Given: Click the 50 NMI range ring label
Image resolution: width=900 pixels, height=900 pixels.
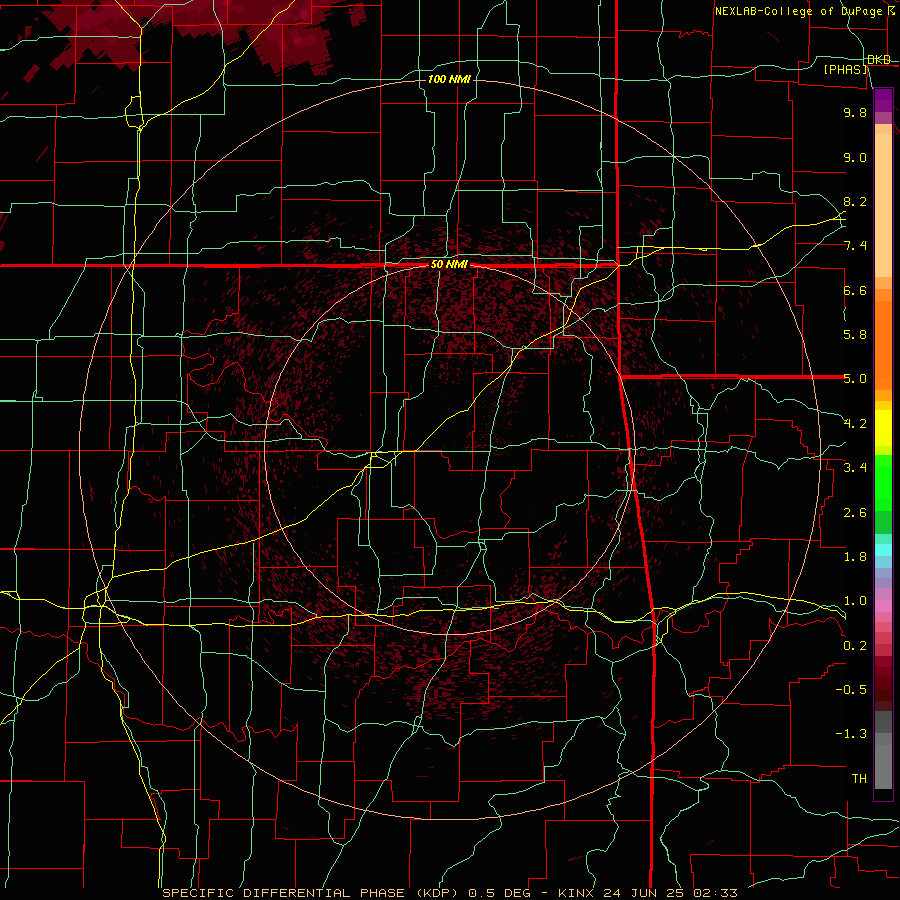Looking at the screenshot, I should coord(449,265).
